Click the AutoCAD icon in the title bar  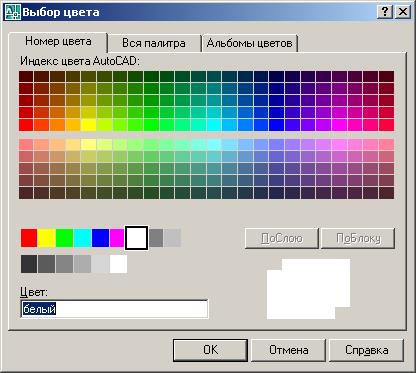[x=13, y=12]
